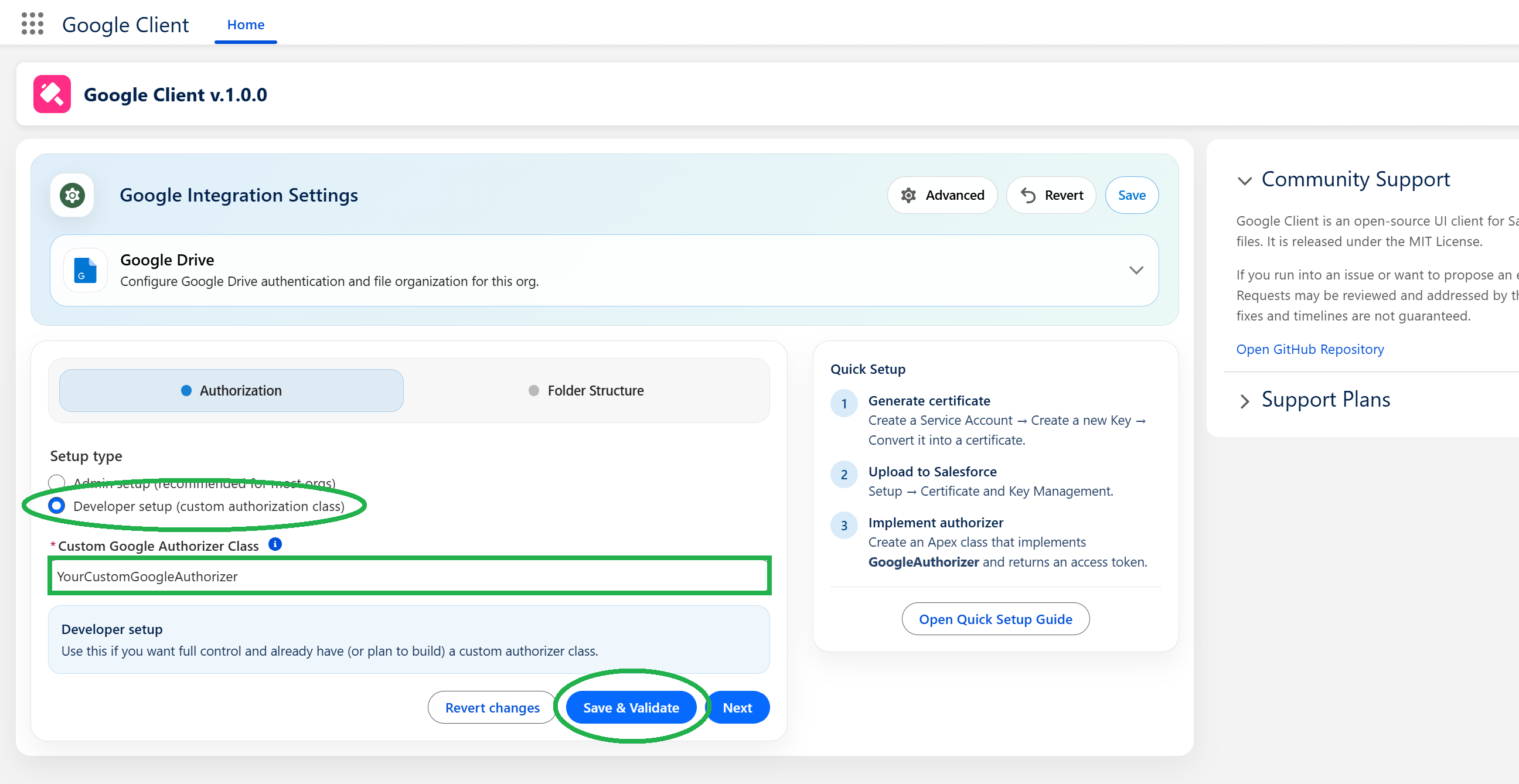
Task: Switch to the Folder Structure tab
Action: pos(585,391)
